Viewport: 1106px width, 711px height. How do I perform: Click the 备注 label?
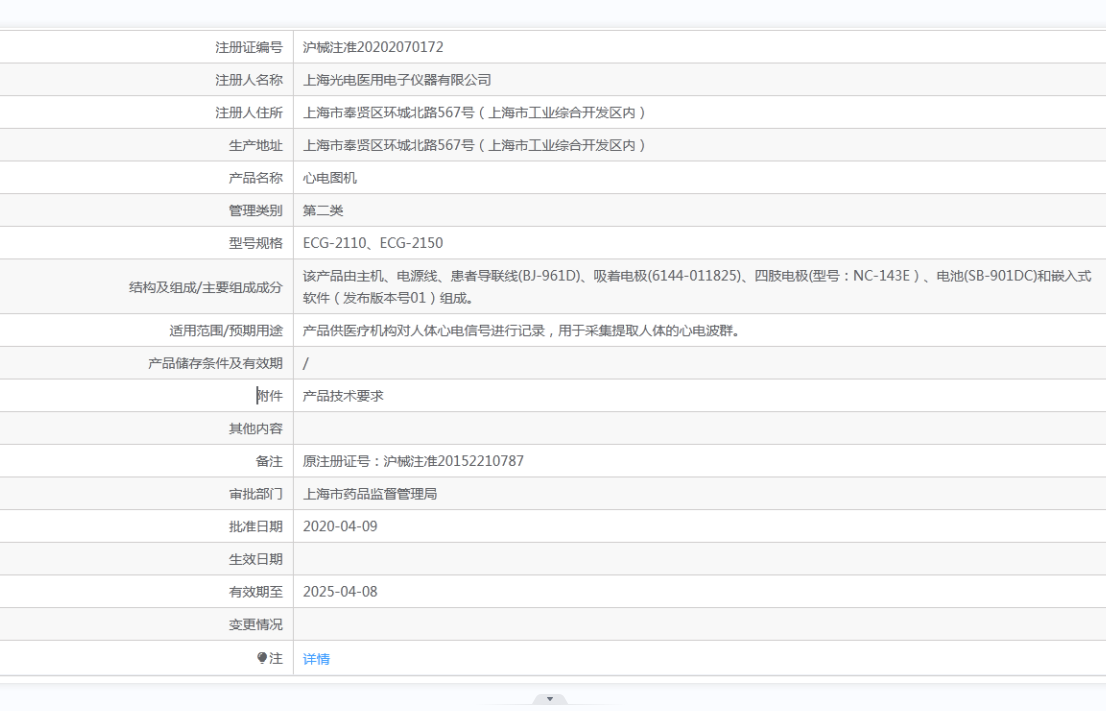coord(269,461)
